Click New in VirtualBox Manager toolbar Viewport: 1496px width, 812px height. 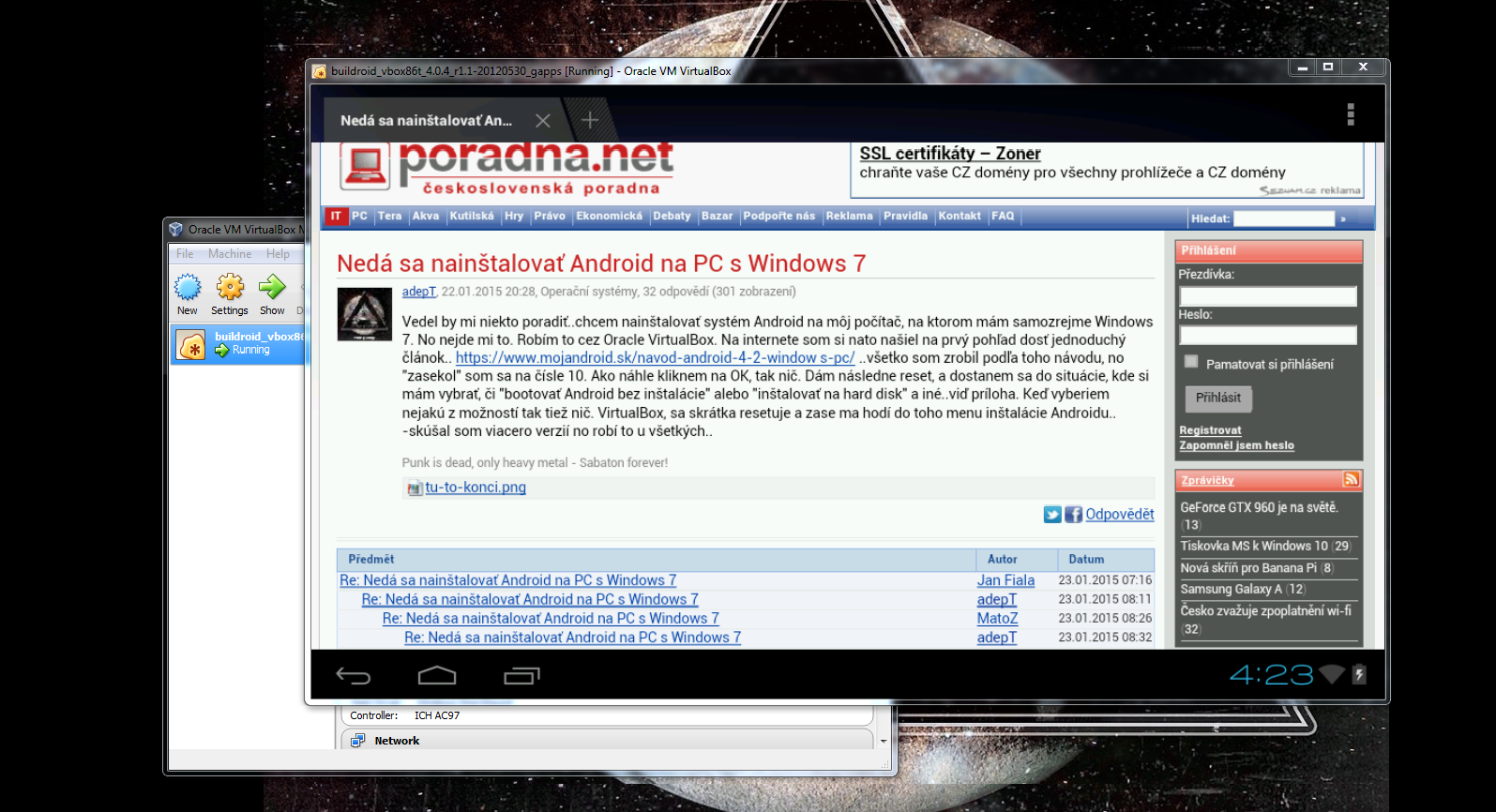[188, 293]
